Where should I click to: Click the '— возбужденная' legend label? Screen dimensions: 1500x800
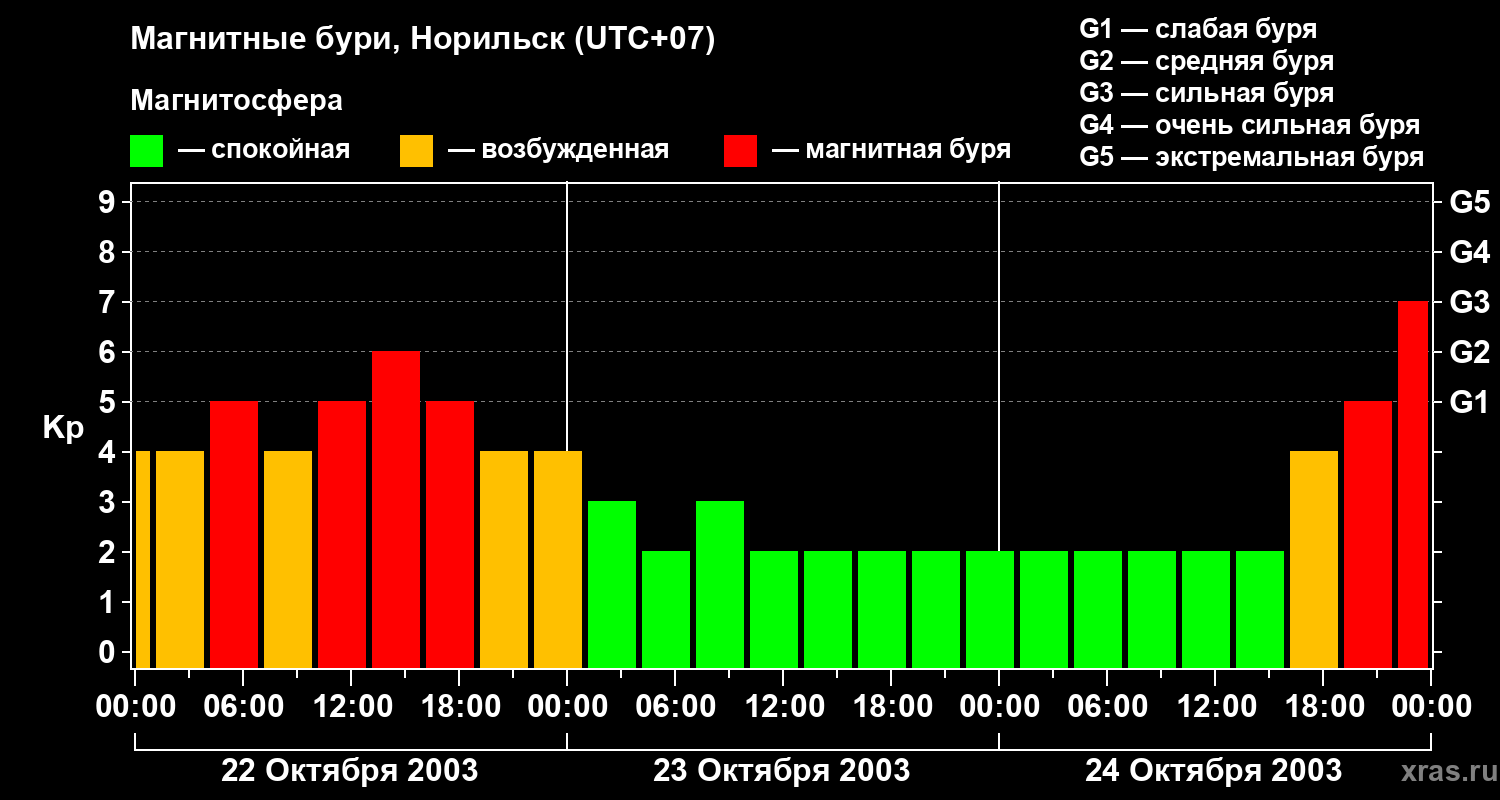coord(558,151)
